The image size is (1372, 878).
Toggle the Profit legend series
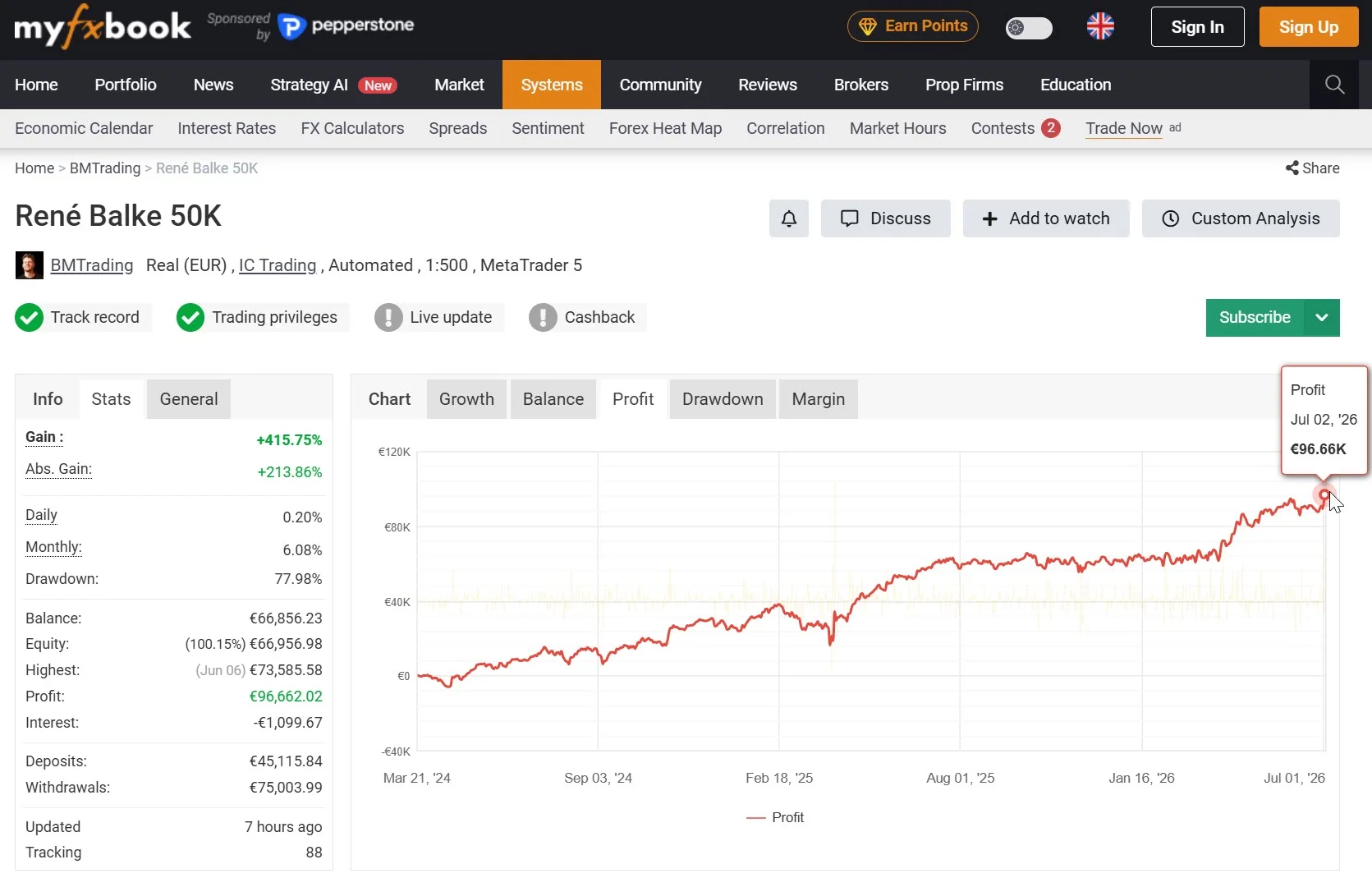coord(775,817)
